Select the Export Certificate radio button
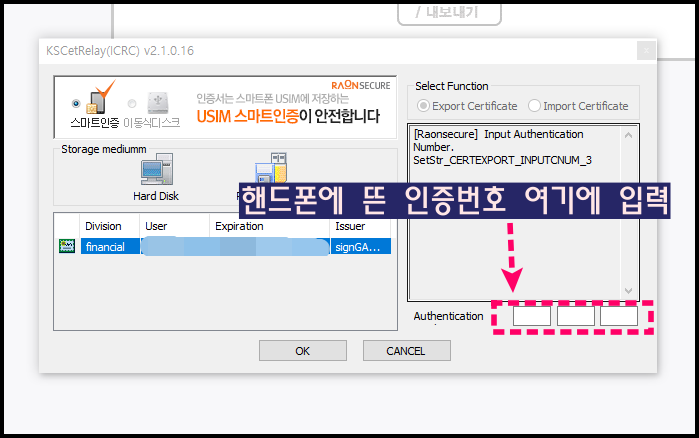This screenshot has width=699, height=438. pos(423,106)
